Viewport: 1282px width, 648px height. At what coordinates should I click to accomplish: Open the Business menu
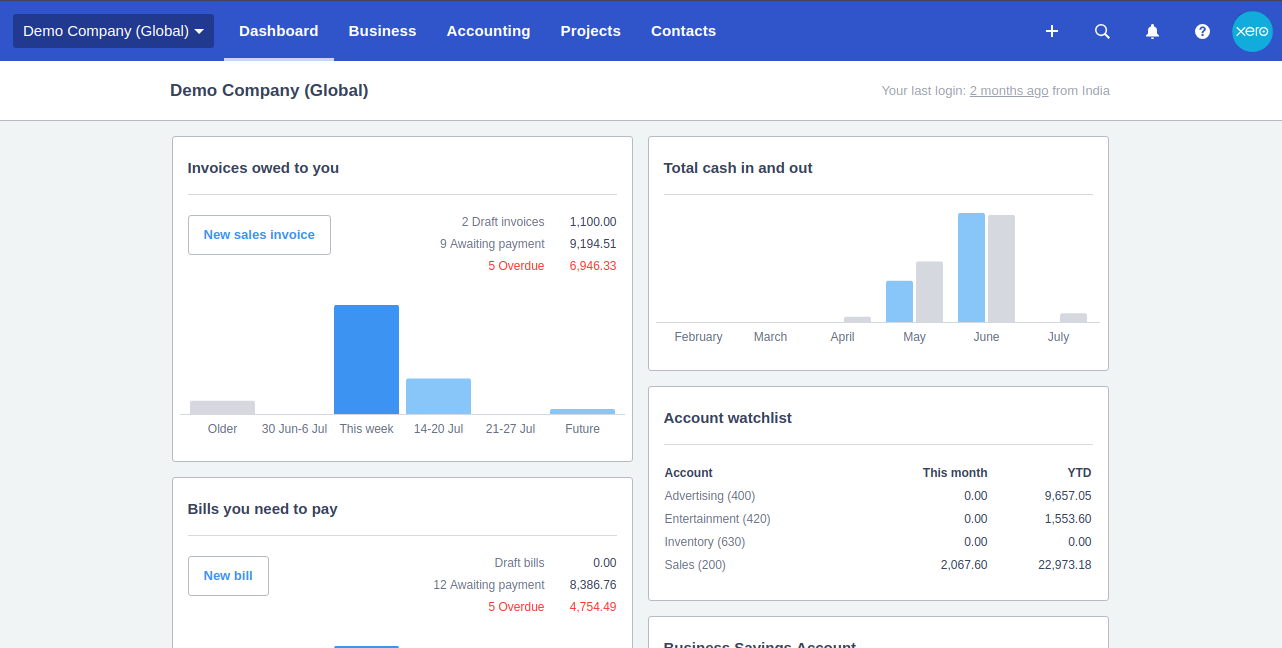382,31
